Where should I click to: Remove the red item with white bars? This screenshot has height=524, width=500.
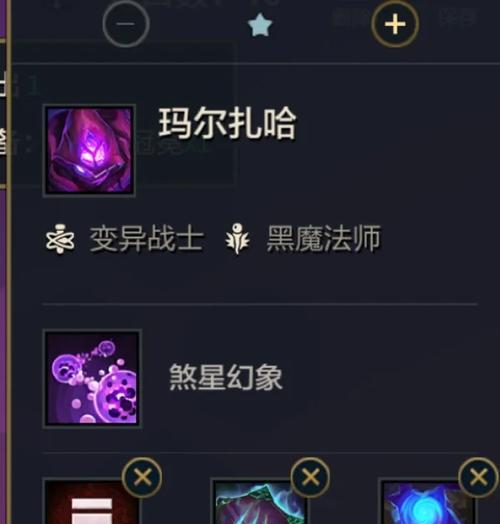142,477
